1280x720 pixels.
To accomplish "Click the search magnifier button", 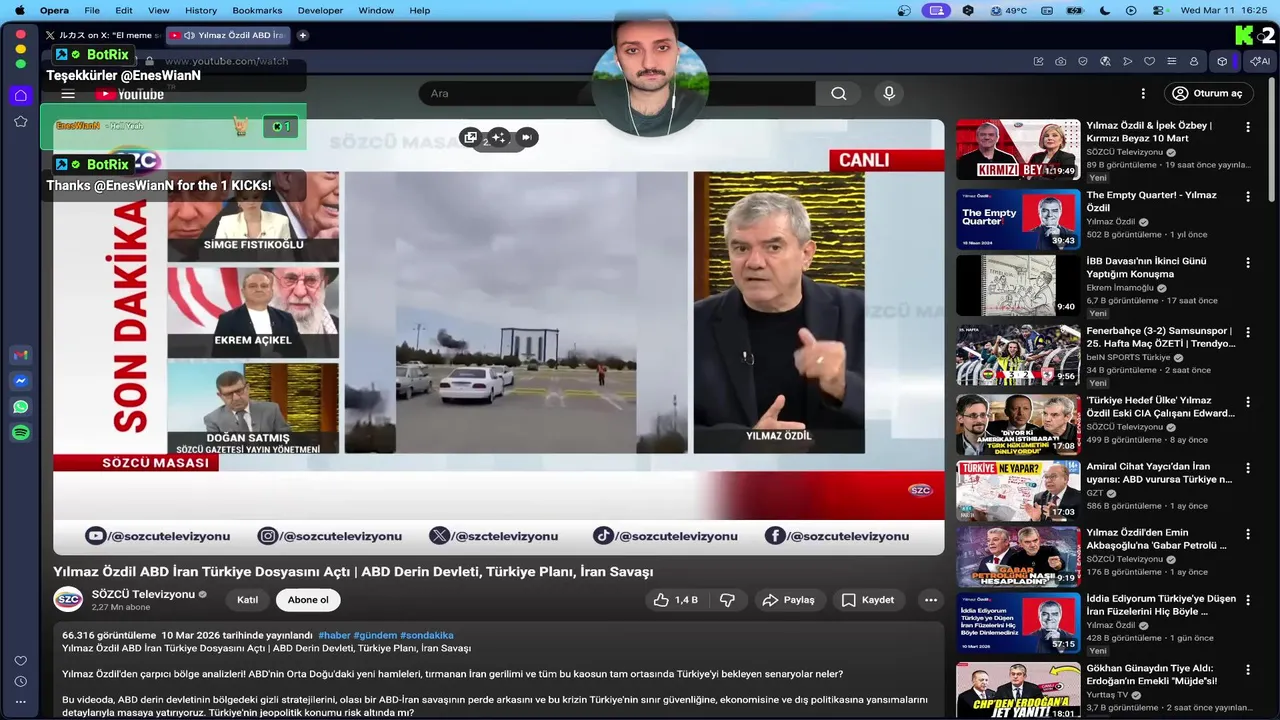I will tap(839, 94).
